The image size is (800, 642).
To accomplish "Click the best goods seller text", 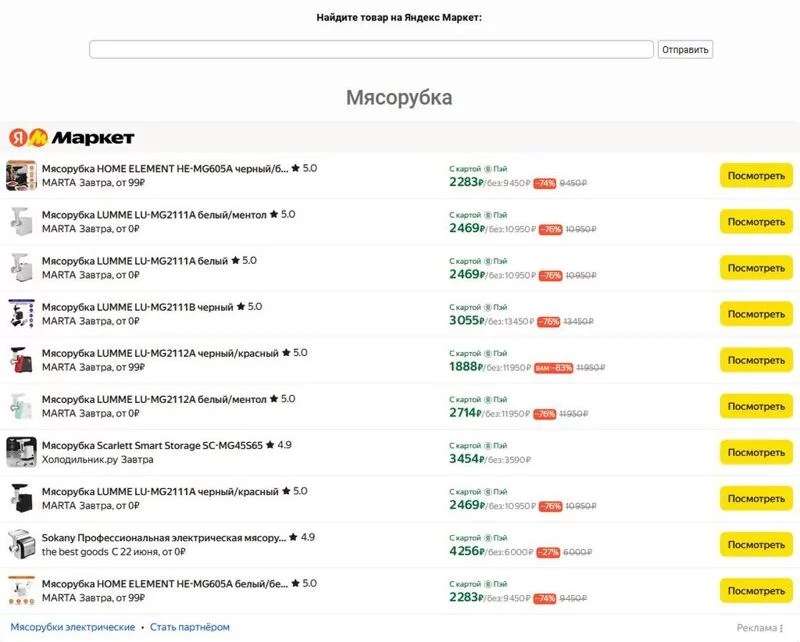I will point(75,552).
